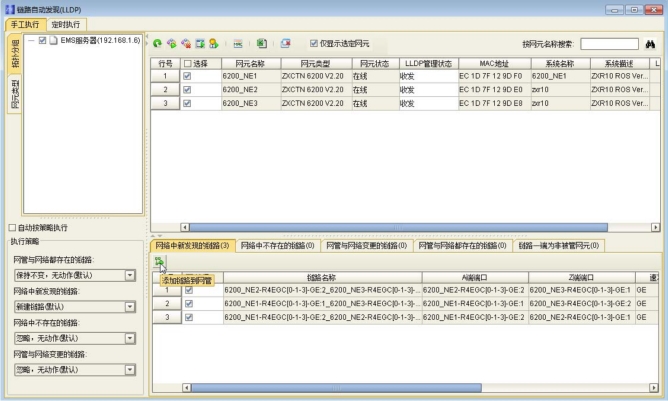Click row number 3 button in the NE table
The image size is (668, 401).
[165, 103]
